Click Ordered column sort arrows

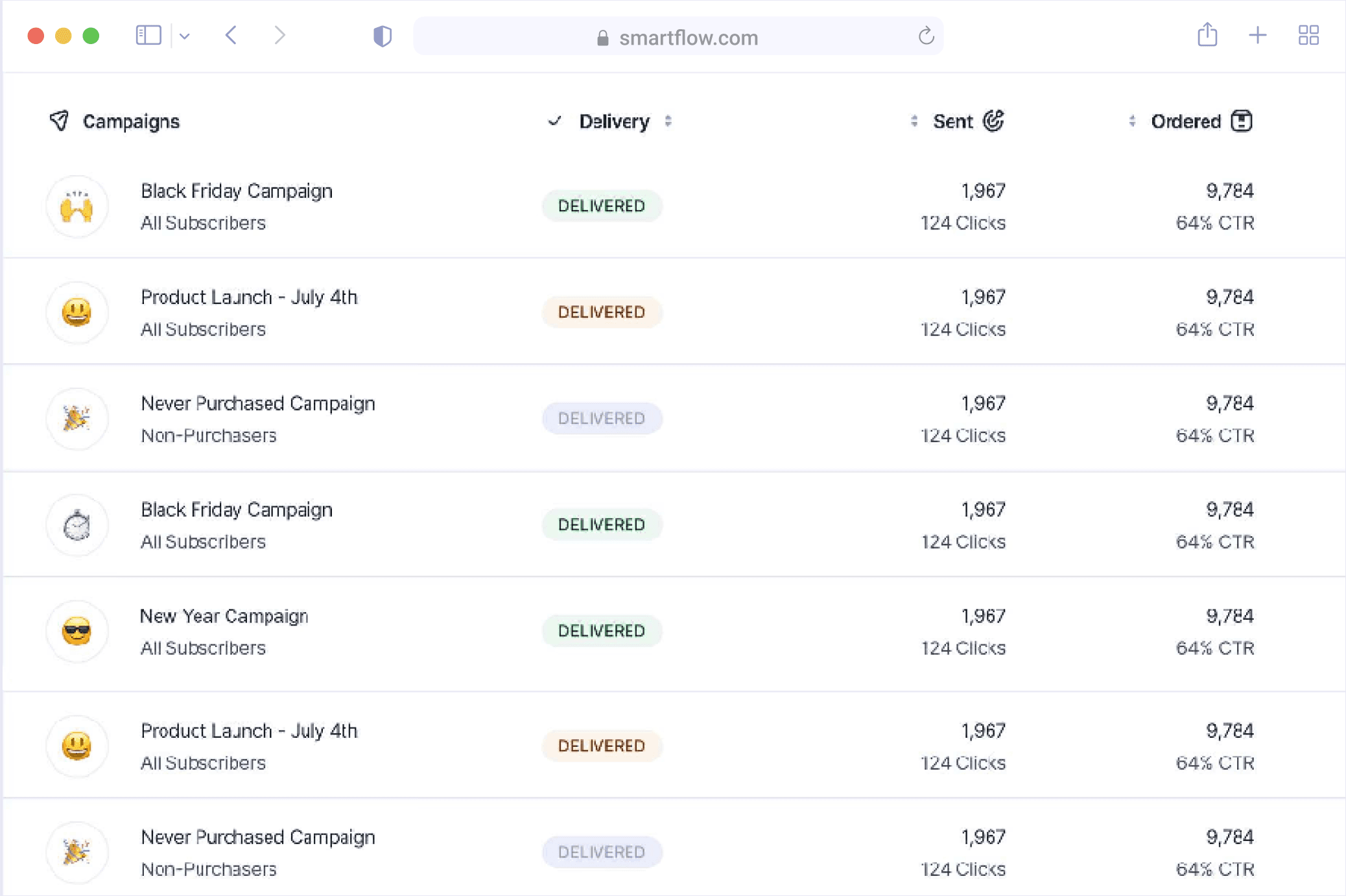click(1132, 121)
